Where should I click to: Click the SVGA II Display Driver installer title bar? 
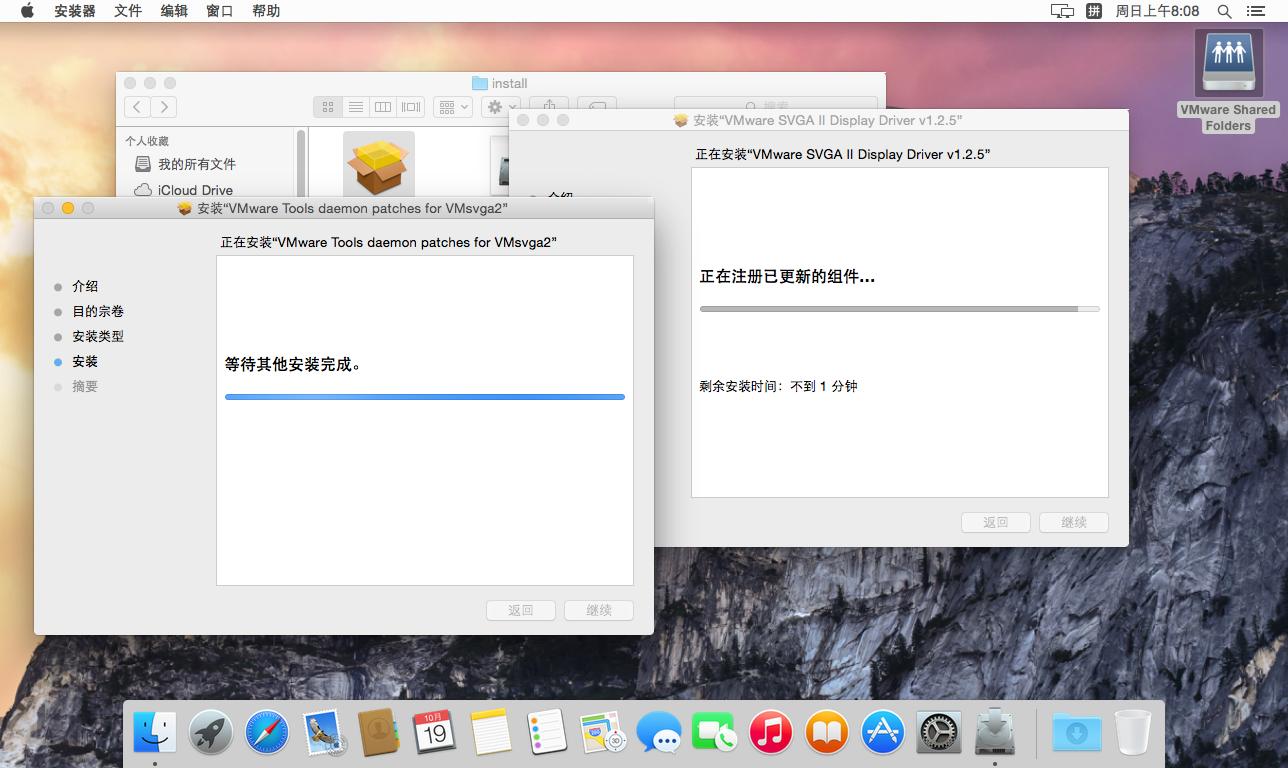818,120
